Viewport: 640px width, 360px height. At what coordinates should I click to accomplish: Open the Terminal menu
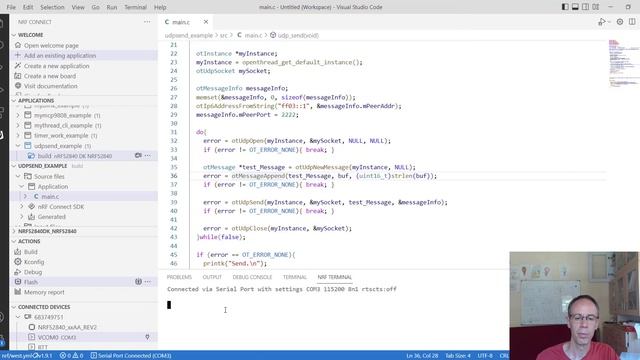tap(135, 7)
